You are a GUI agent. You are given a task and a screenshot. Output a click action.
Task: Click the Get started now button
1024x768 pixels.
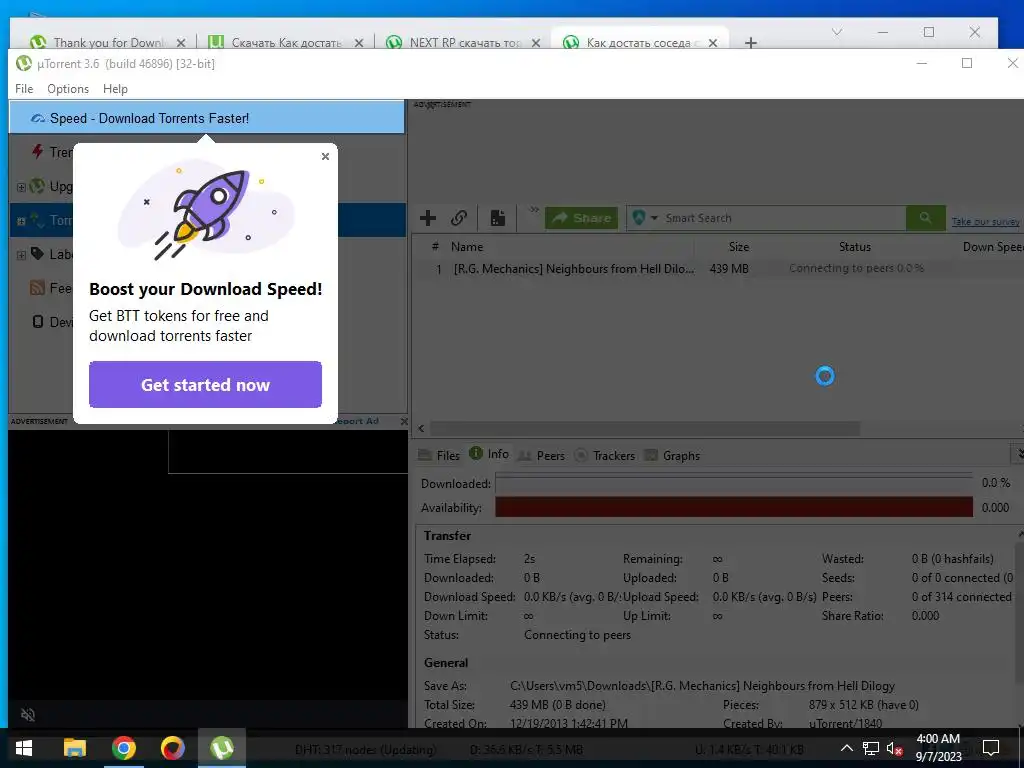pos(205,385)
